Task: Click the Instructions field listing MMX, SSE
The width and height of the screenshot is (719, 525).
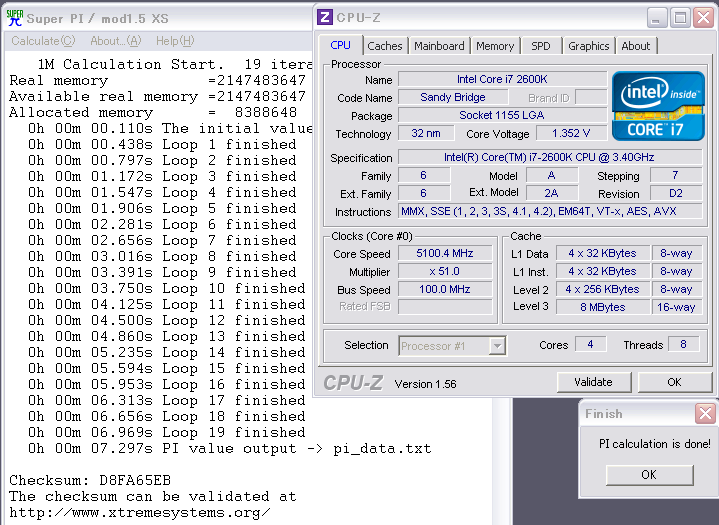Action: (550, 211)
